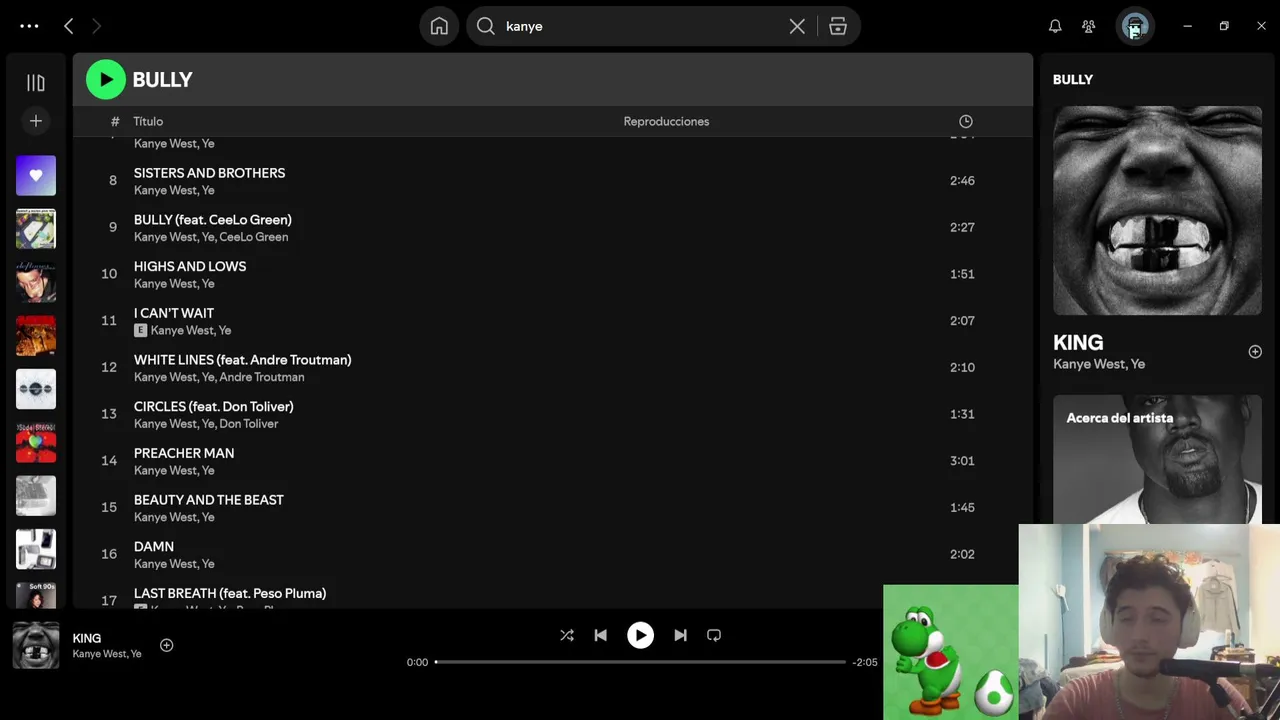
Task: Open KING song title in now playing bar
Action: pos(87,638)
